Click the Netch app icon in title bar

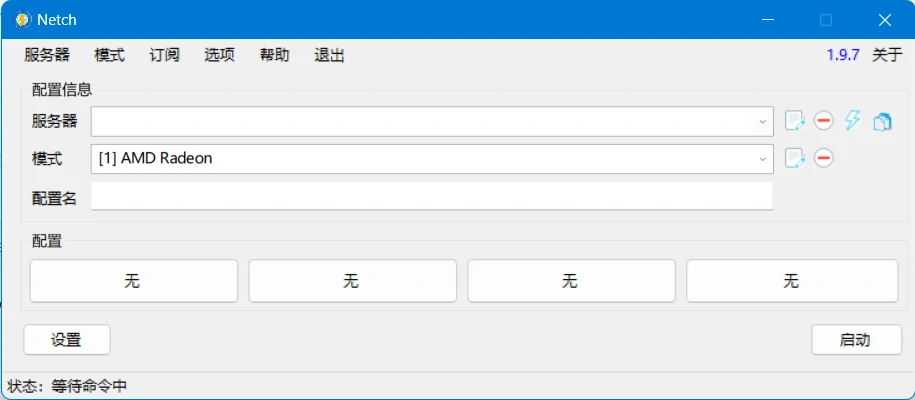click(22, 19)
